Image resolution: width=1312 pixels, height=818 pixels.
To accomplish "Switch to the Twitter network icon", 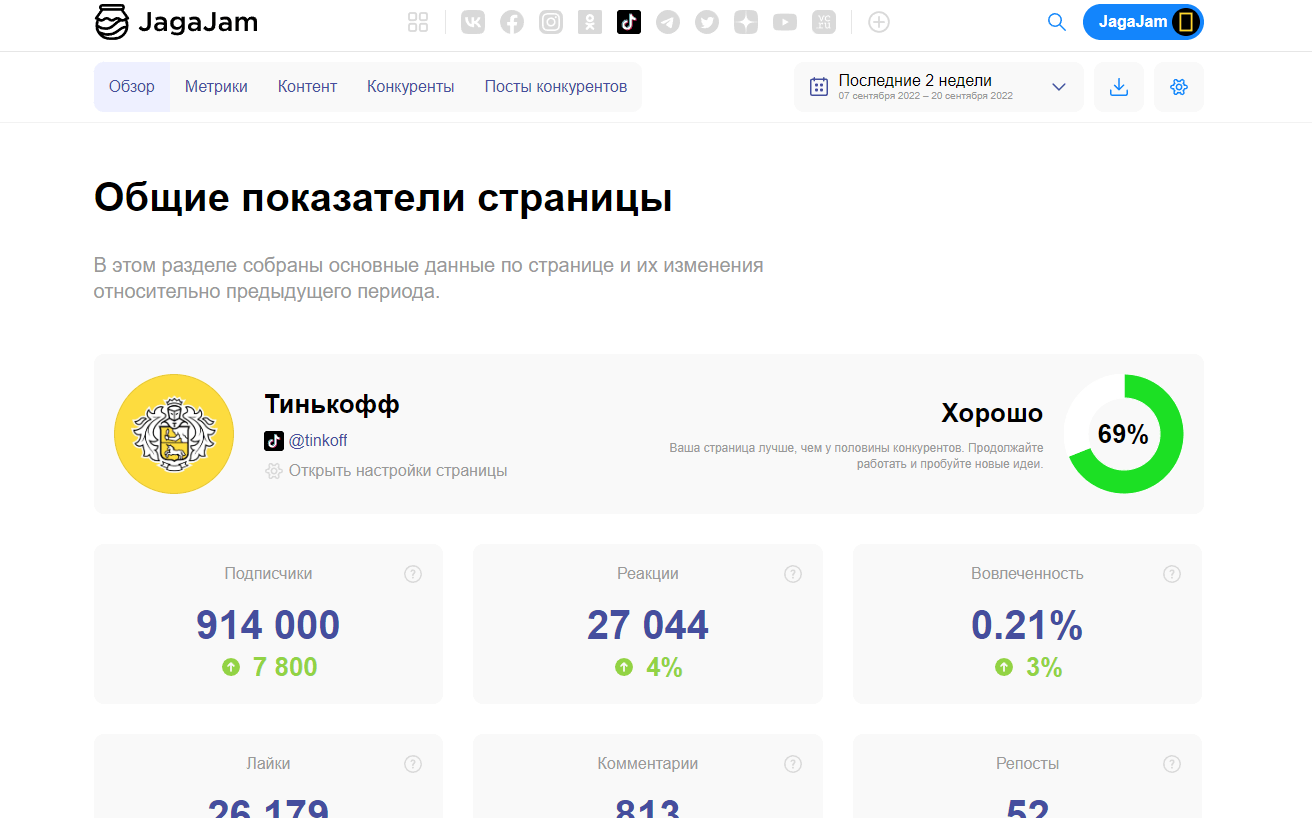I will click(x=707, y=22).
